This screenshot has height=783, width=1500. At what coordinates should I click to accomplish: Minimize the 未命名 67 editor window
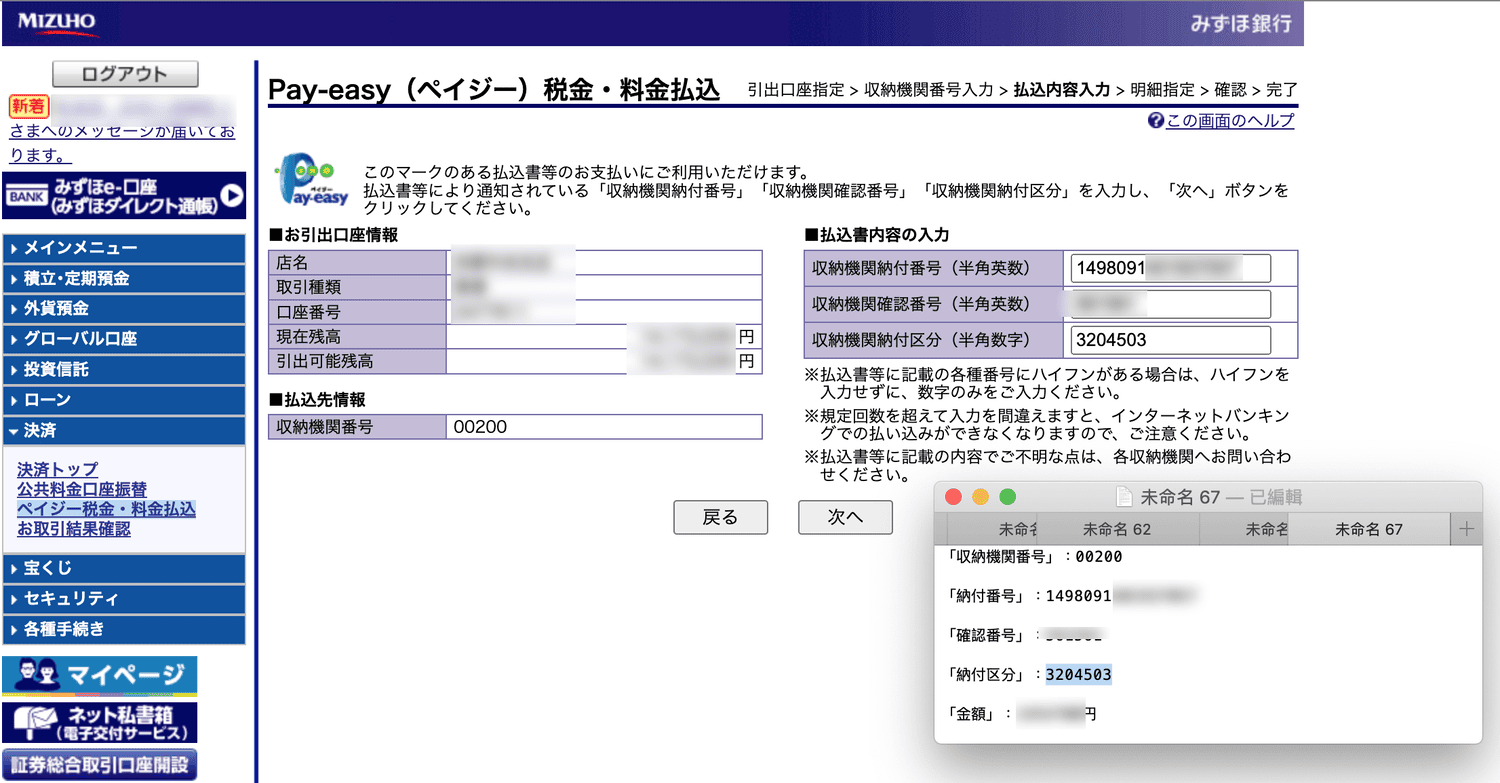click(980, 497)
